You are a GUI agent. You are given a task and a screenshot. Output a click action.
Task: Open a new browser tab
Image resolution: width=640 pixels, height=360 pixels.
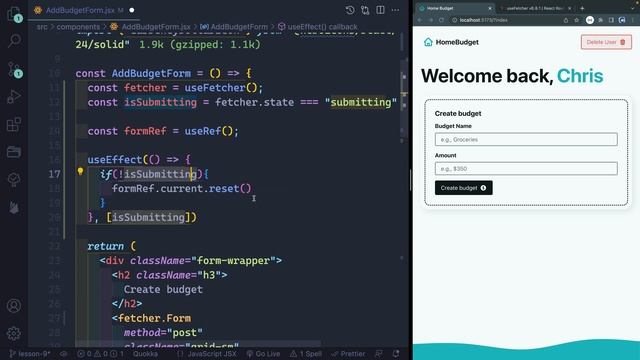(x=582, y=8)
